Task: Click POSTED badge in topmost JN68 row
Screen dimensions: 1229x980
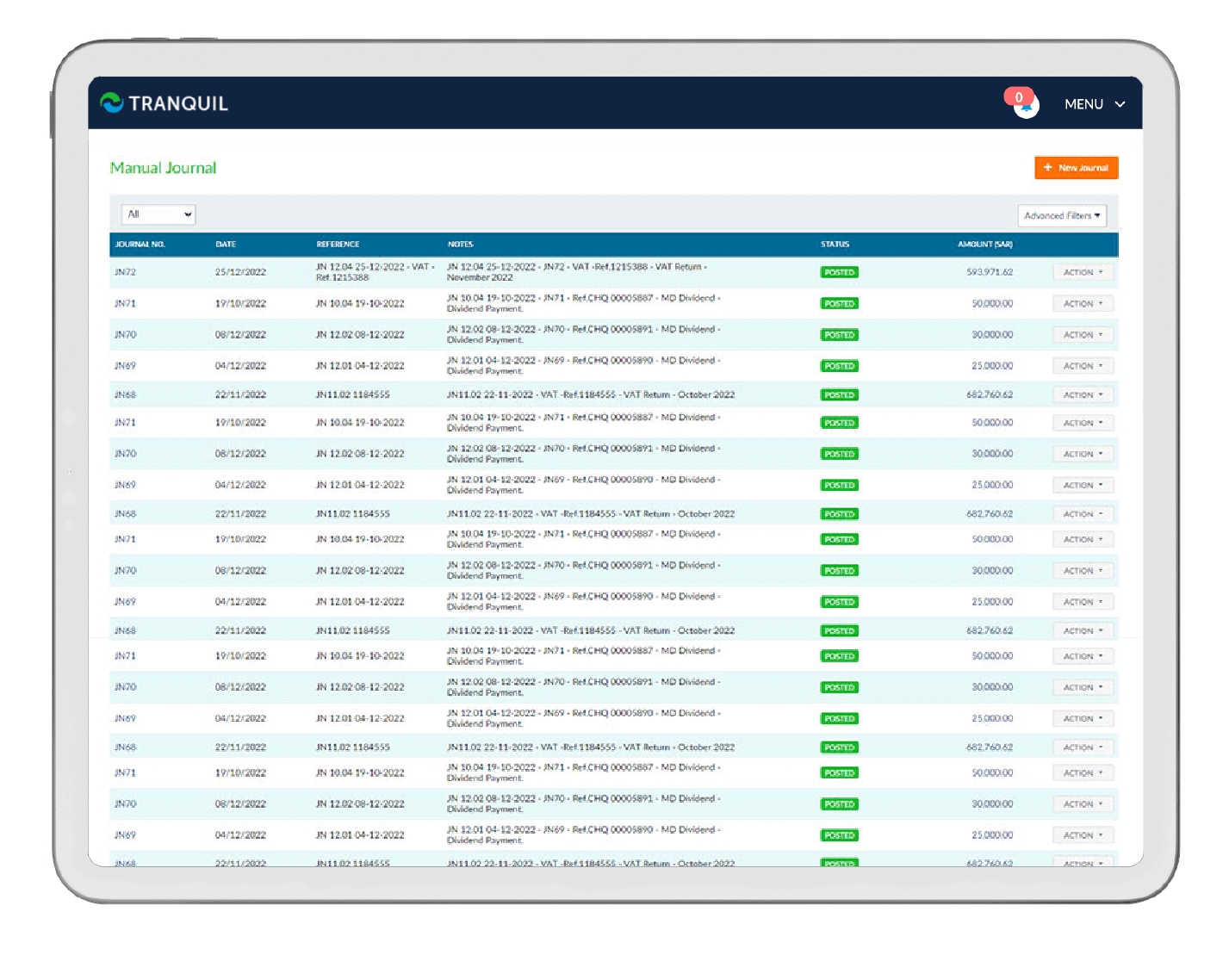Action: tap(839, 394)
